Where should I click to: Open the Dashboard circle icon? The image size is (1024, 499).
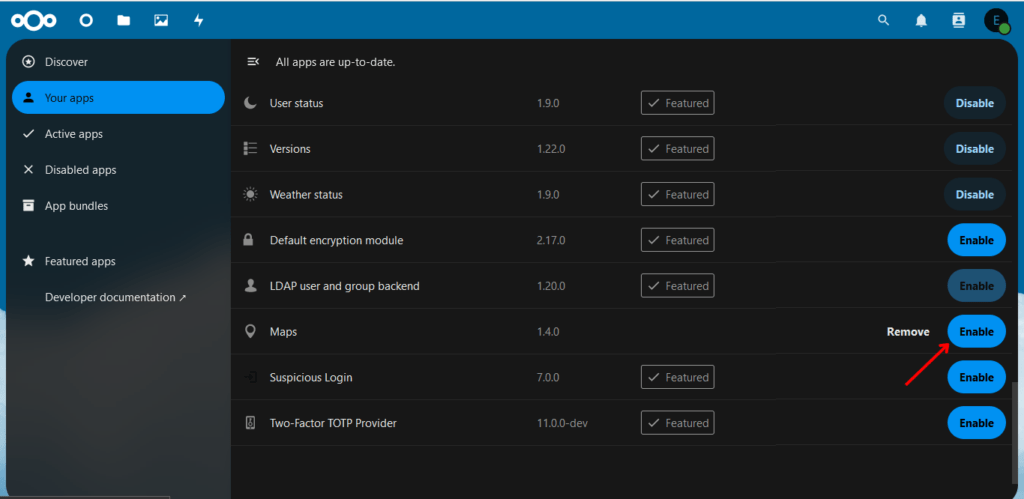pos(86,20)
